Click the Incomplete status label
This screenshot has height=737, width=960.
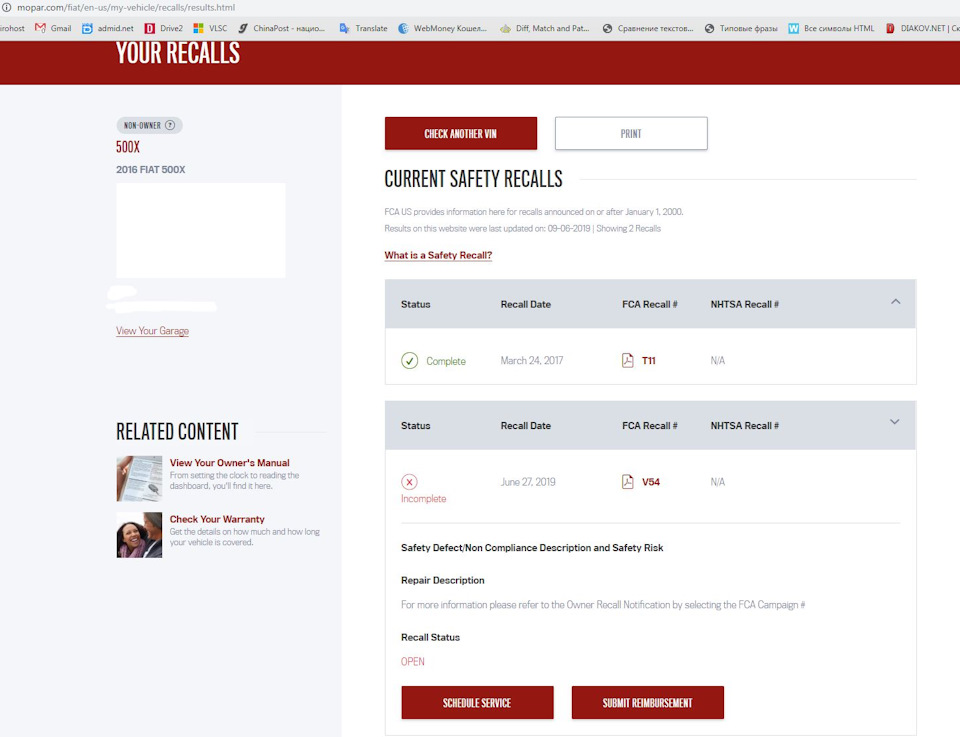click(x=424, y=499)
